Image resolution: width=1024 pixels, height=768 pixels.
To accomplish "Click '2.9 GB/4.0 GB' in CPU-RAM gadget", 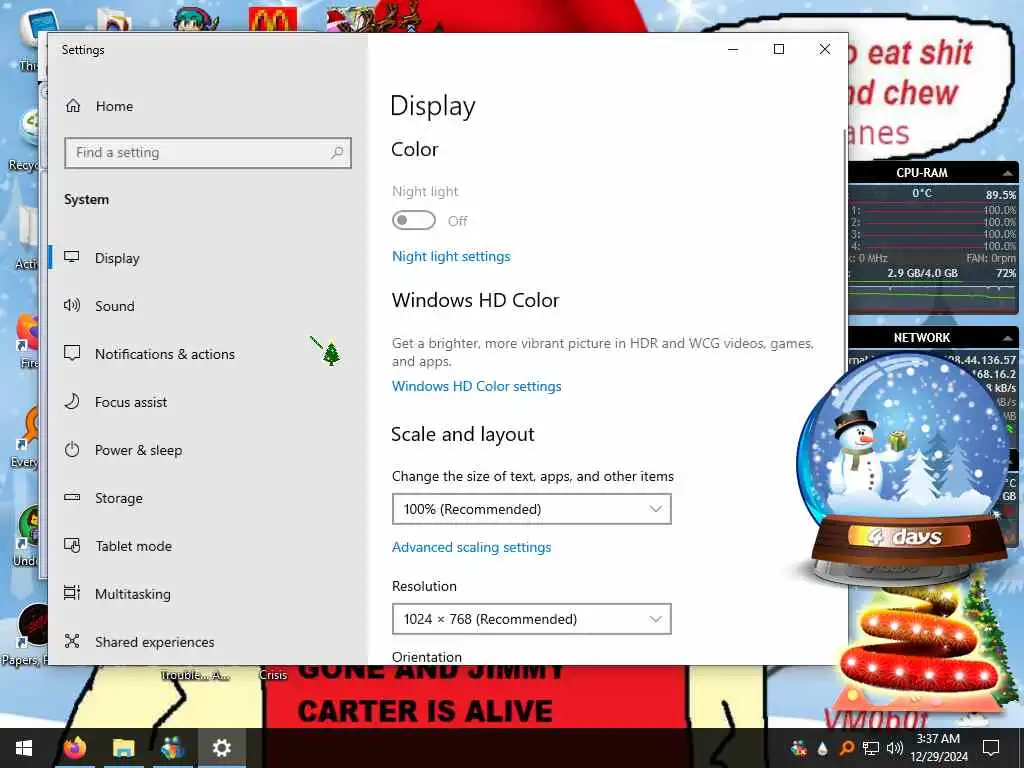I will (922, 273).
